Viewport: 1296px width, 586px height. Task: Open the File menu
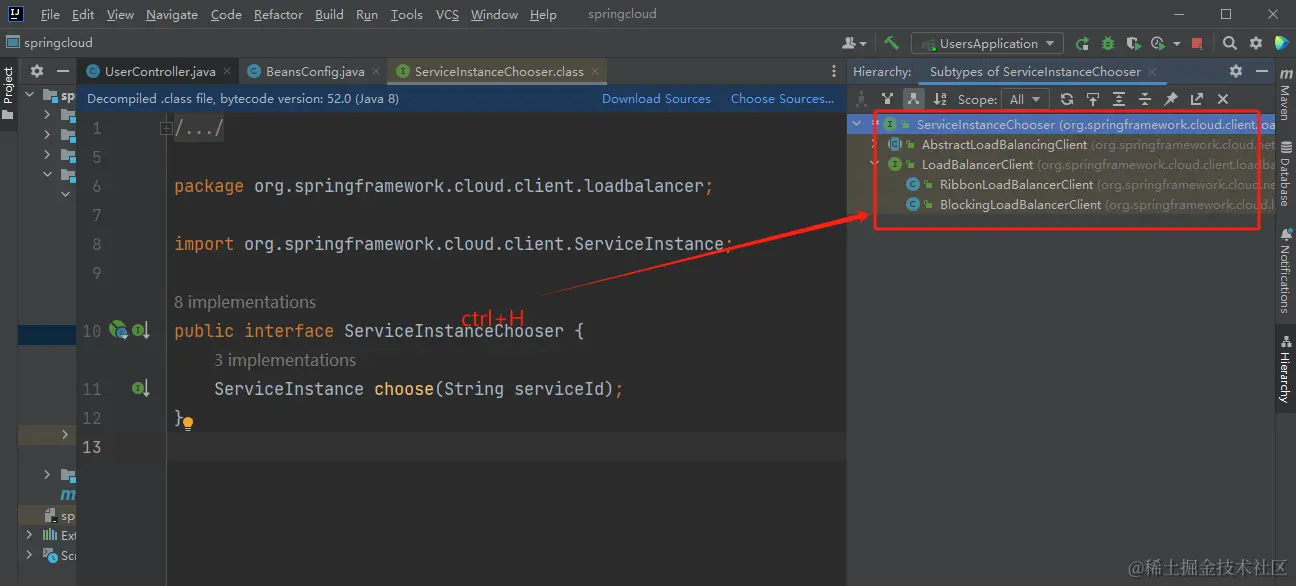50,15
